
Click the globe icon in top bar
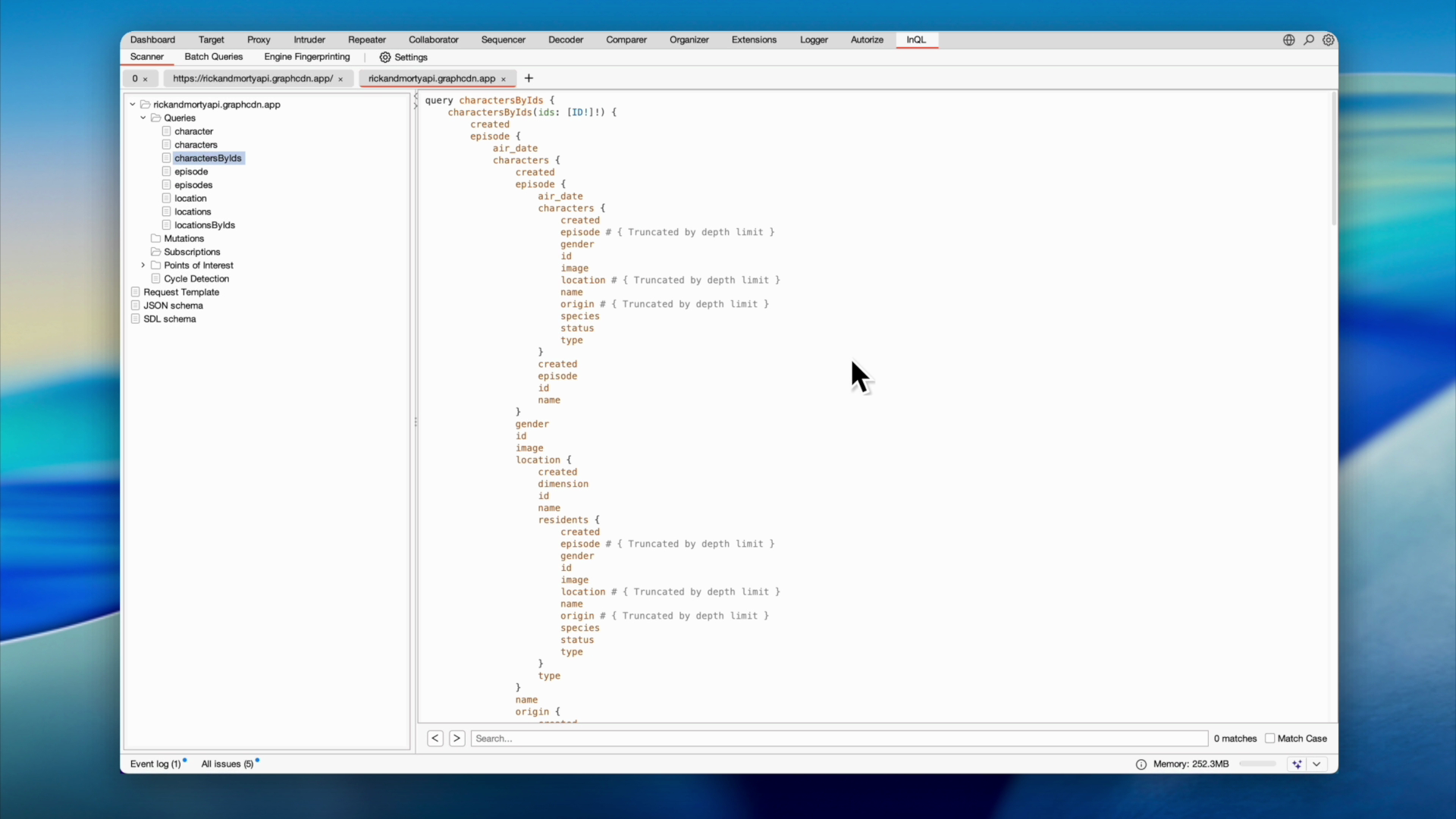tap(1288, 40)
